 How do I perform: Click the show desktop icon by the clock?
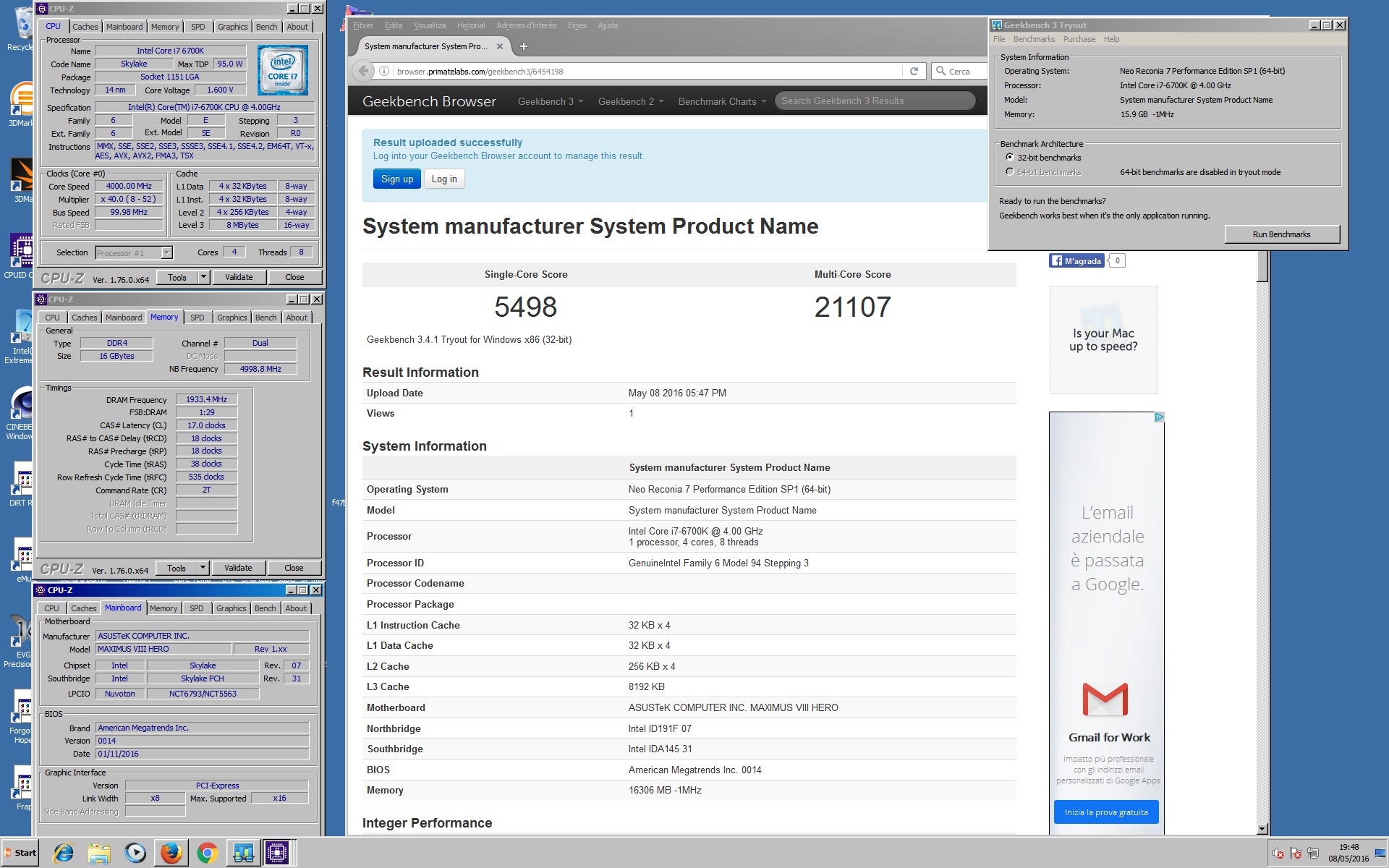click(1381, 854)
